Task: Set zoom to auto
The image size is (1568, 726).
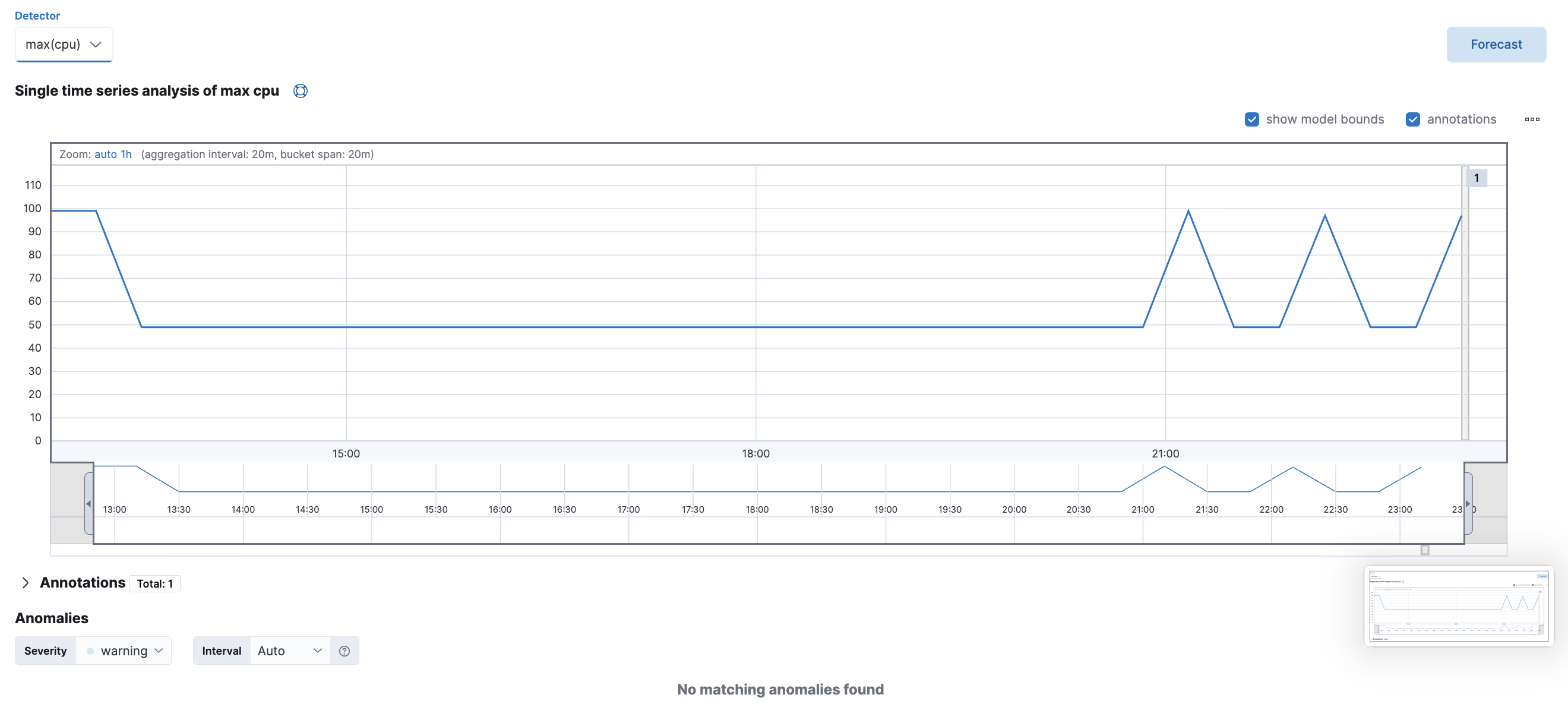Action: 105,154
